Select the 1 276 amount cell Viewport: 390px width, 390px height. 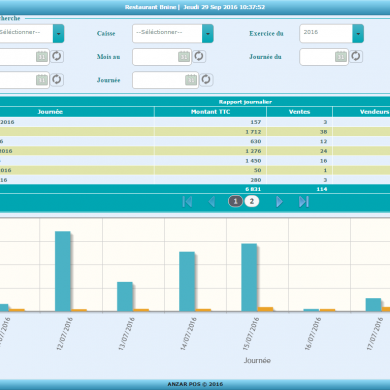(x=210, y=151)
